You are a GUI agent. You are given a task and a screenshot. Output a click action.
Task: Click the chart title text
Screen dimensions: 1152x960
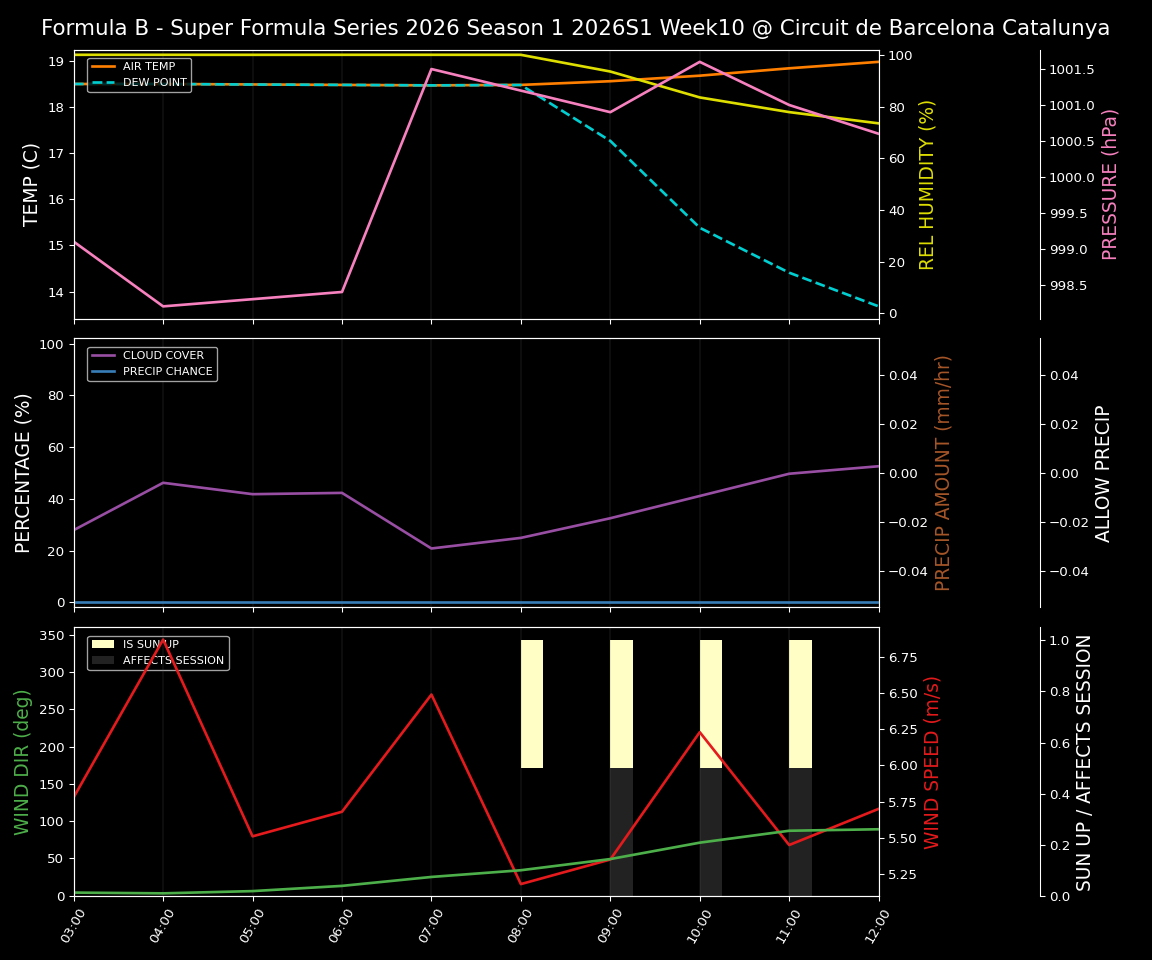(x=576, y=28)
